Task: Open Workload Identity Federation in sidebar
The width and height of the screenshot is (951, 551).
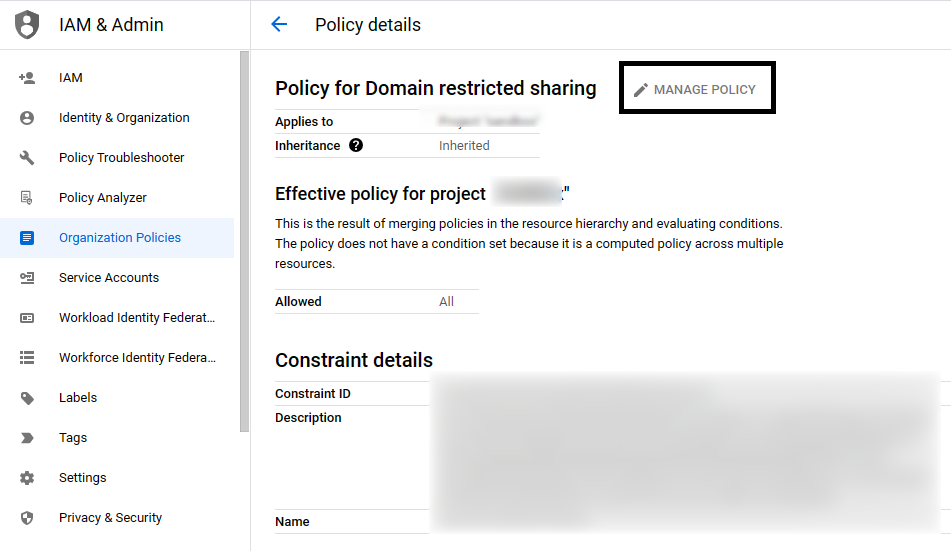Action: 137,318
